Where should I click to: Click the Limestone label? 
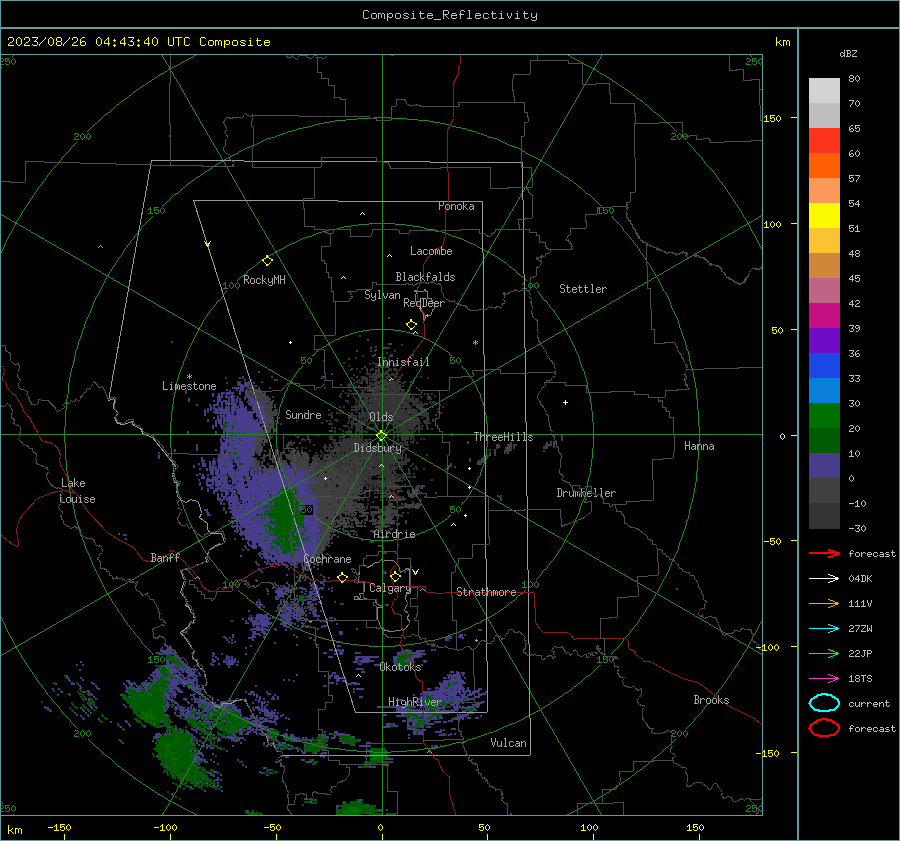189,386
